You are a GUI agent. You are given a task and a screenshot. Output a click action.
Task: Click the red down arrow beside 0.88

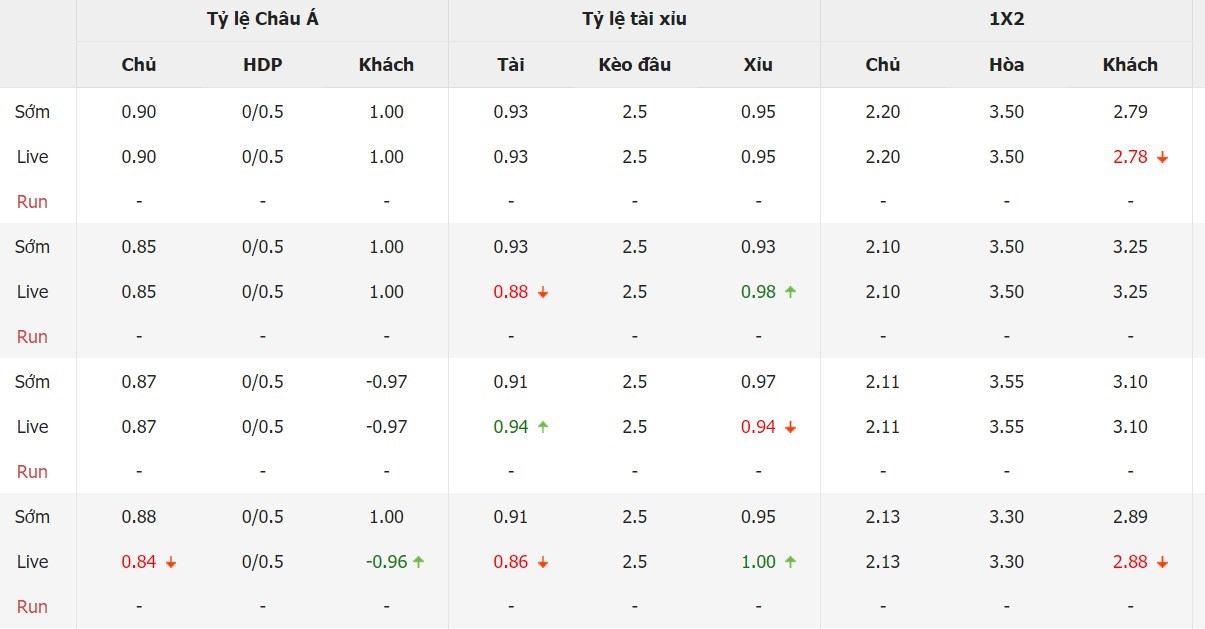(x=543, y=292)
